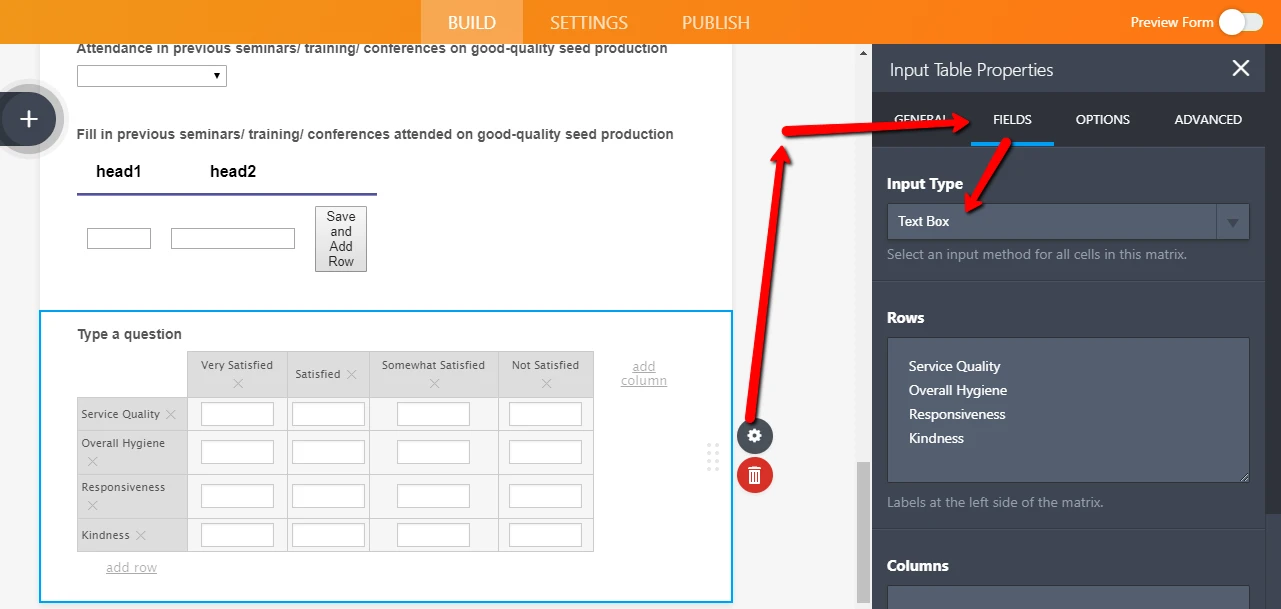Expand the attendance dropdown in the form
The width and height of the screenshot is (1281, 609).
152,76
